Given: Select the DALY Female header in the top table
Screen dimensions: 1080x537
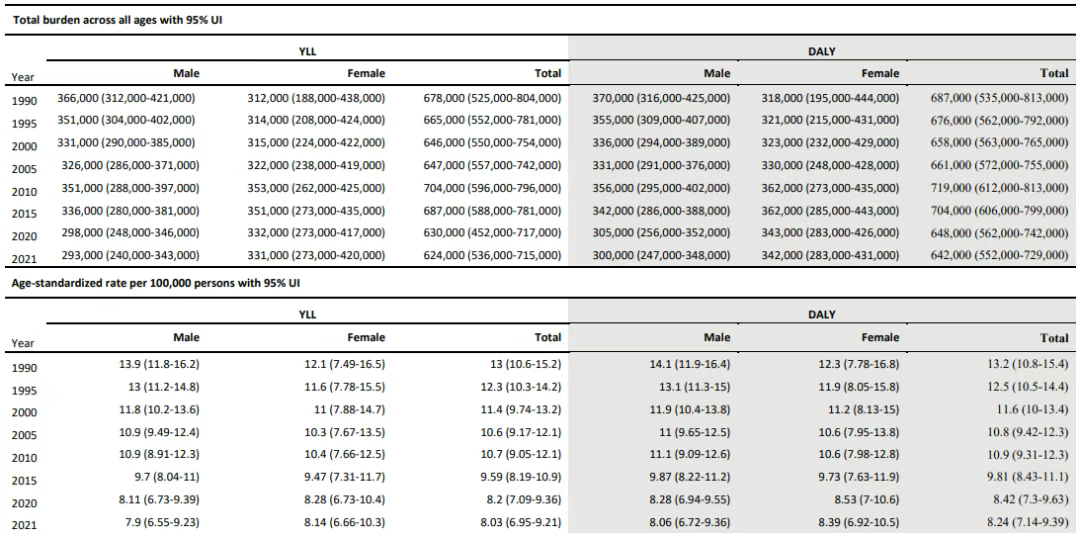Looking at the screenshot, I should click(880, 73).
